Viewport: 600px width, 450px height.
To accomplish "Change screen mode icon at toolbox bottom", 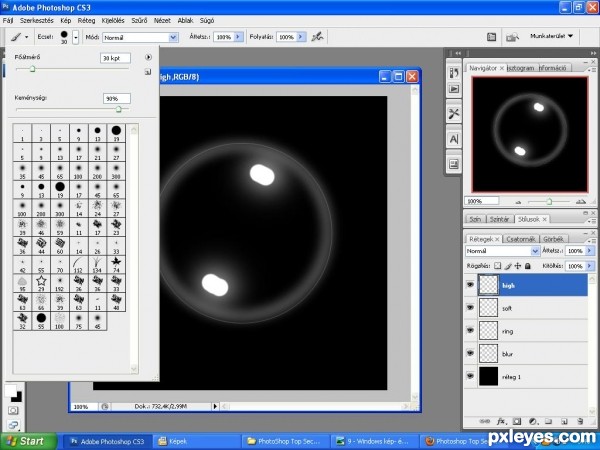I will click(x=13, y=425).
